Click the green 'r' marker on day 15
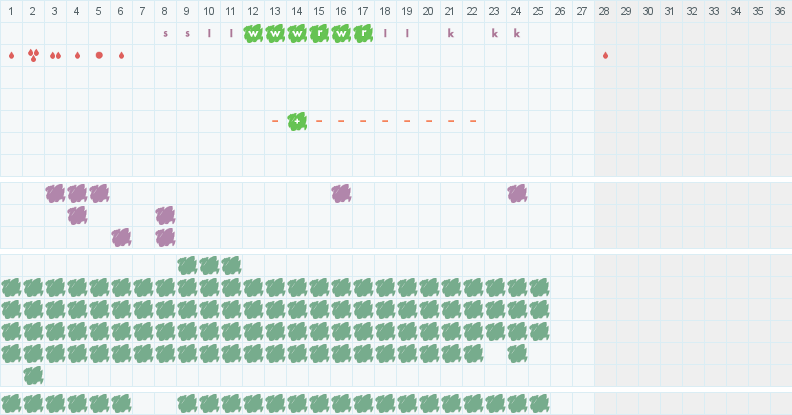 [319, 33]
